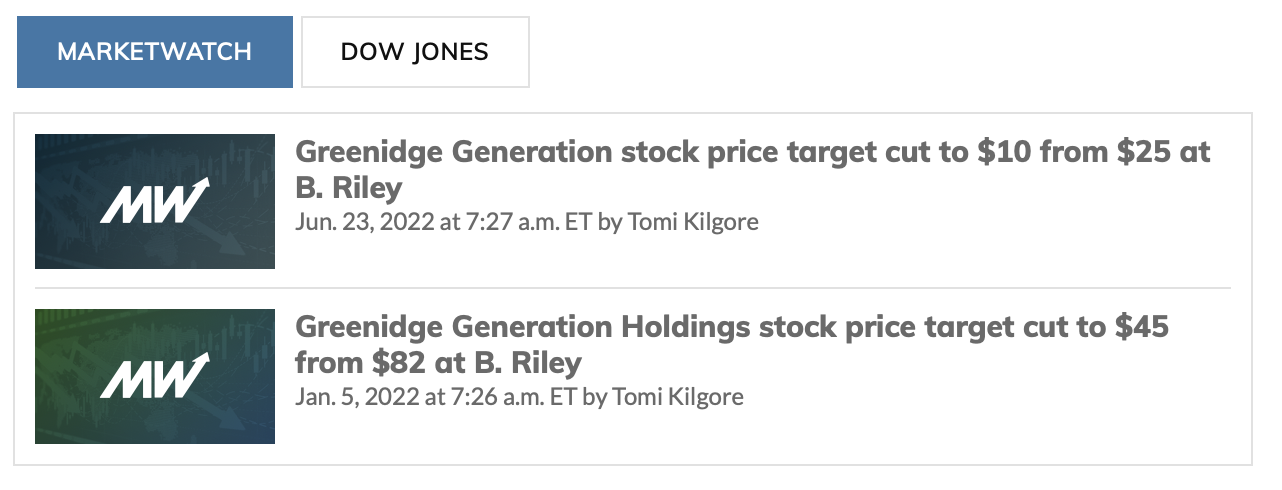This screenshot has height=490, width=1282.
Task: Switch to the MARKETWATCH tab
Action: click(x=154, y=52)
